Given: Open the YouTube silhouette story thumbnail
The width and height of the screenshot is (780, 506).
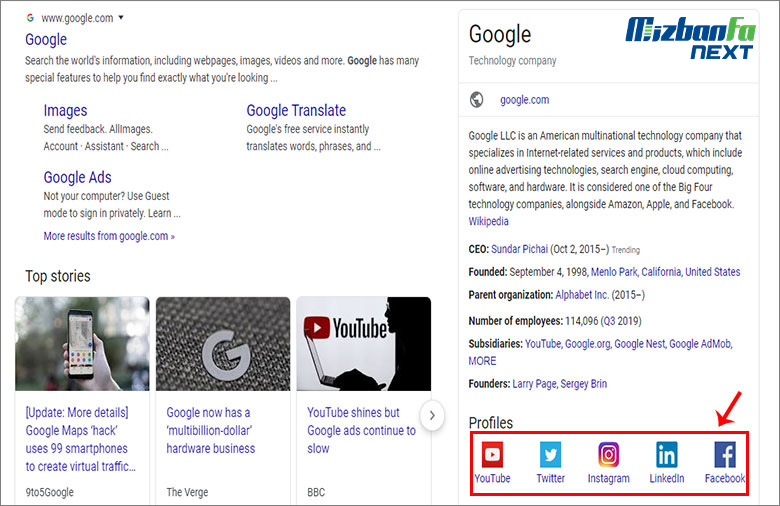Looking at the screenshot, I should (364, 344).
